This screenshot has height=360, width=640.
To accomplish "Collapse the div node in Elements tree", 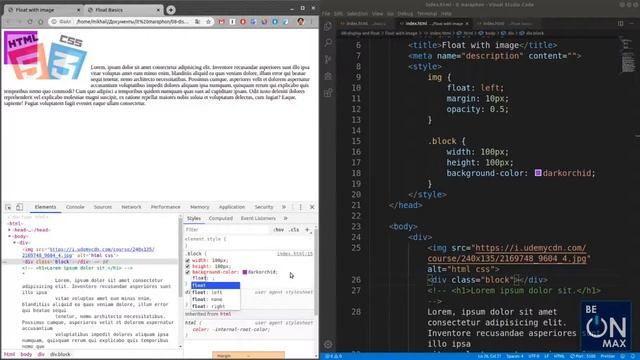I will tap(14, 242).
